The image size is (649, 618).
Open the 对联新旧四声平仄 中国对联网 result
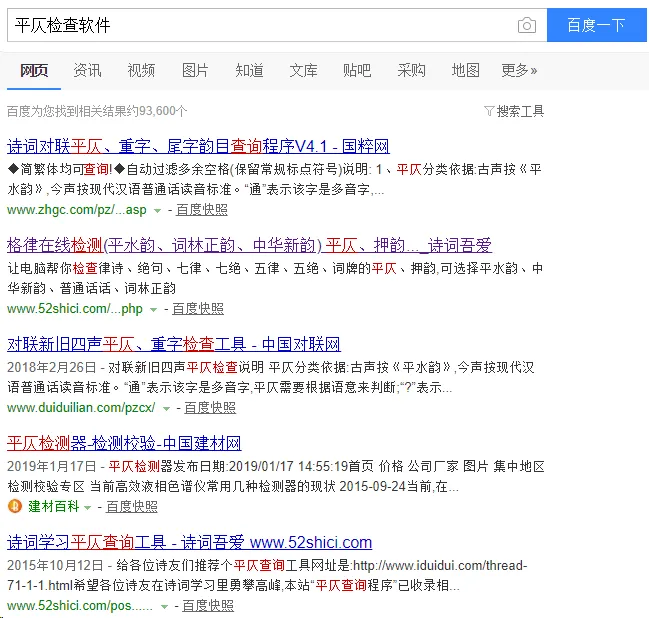click(174, 344)
